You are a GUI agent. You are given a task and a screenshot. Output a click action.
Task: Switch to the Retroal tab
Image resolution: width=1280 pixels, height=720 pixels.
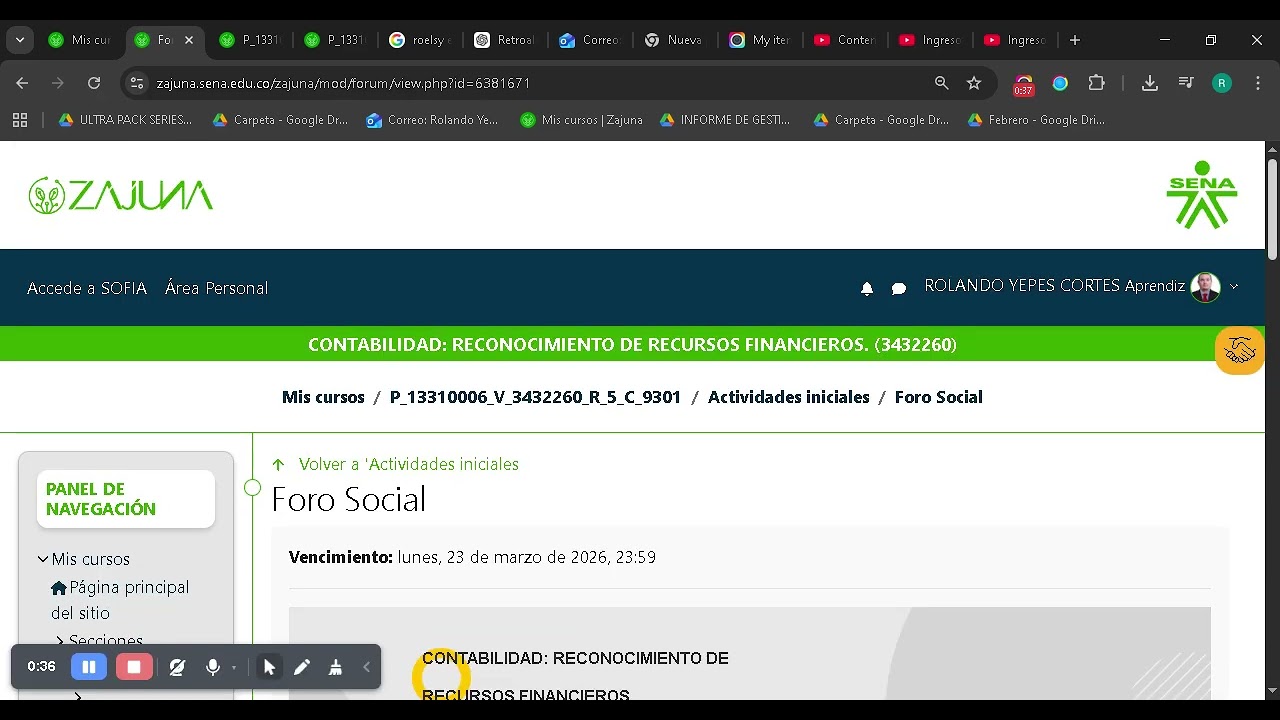(505, 40)
